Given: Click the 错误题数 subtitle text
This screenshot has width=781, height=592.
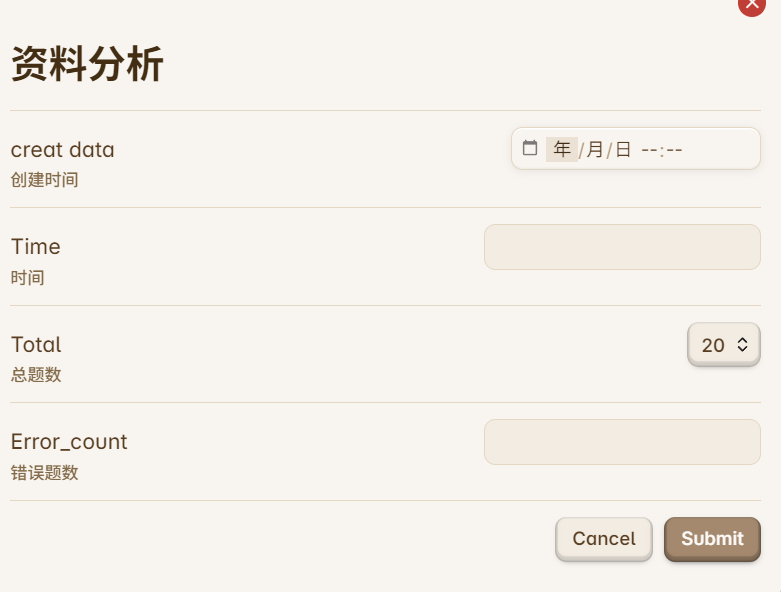Looking at the screenshot, I should click(44, 473).
